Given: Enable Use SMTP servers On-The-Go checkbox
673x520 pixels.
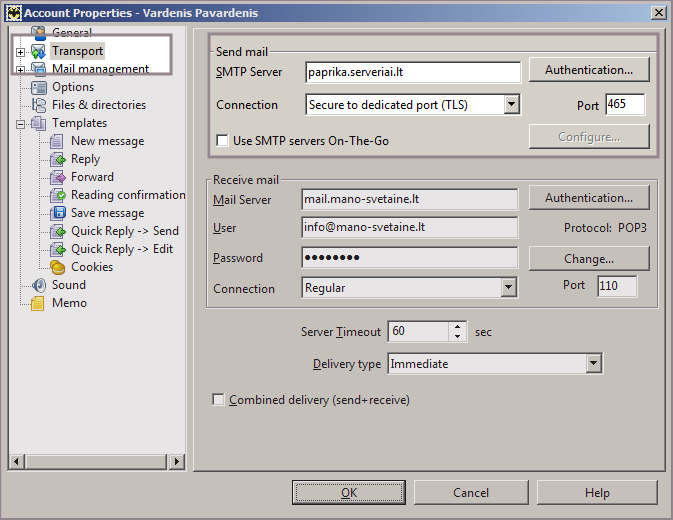Looking at the screenshot, I should pos(222,141).
